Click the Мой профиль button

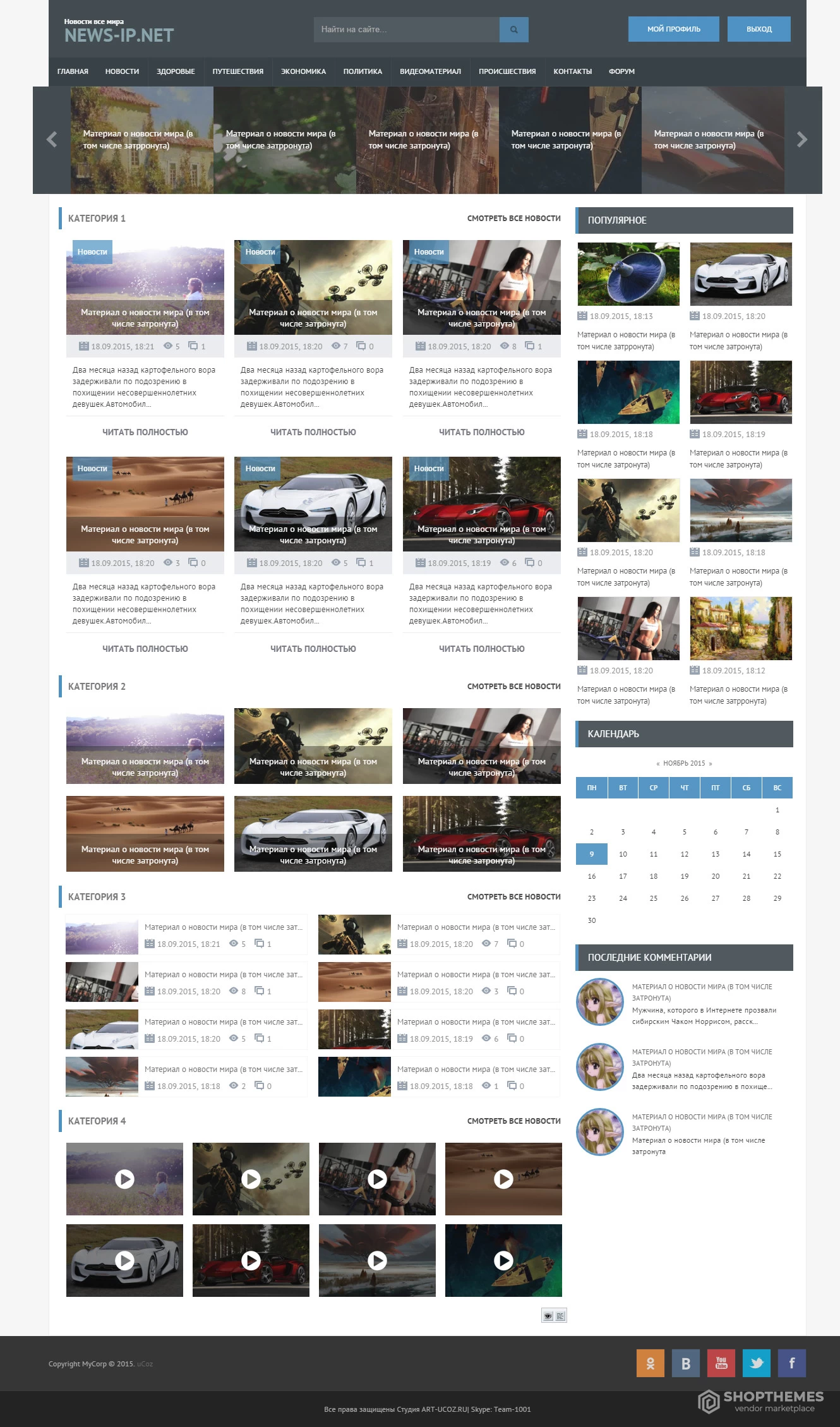674,29
